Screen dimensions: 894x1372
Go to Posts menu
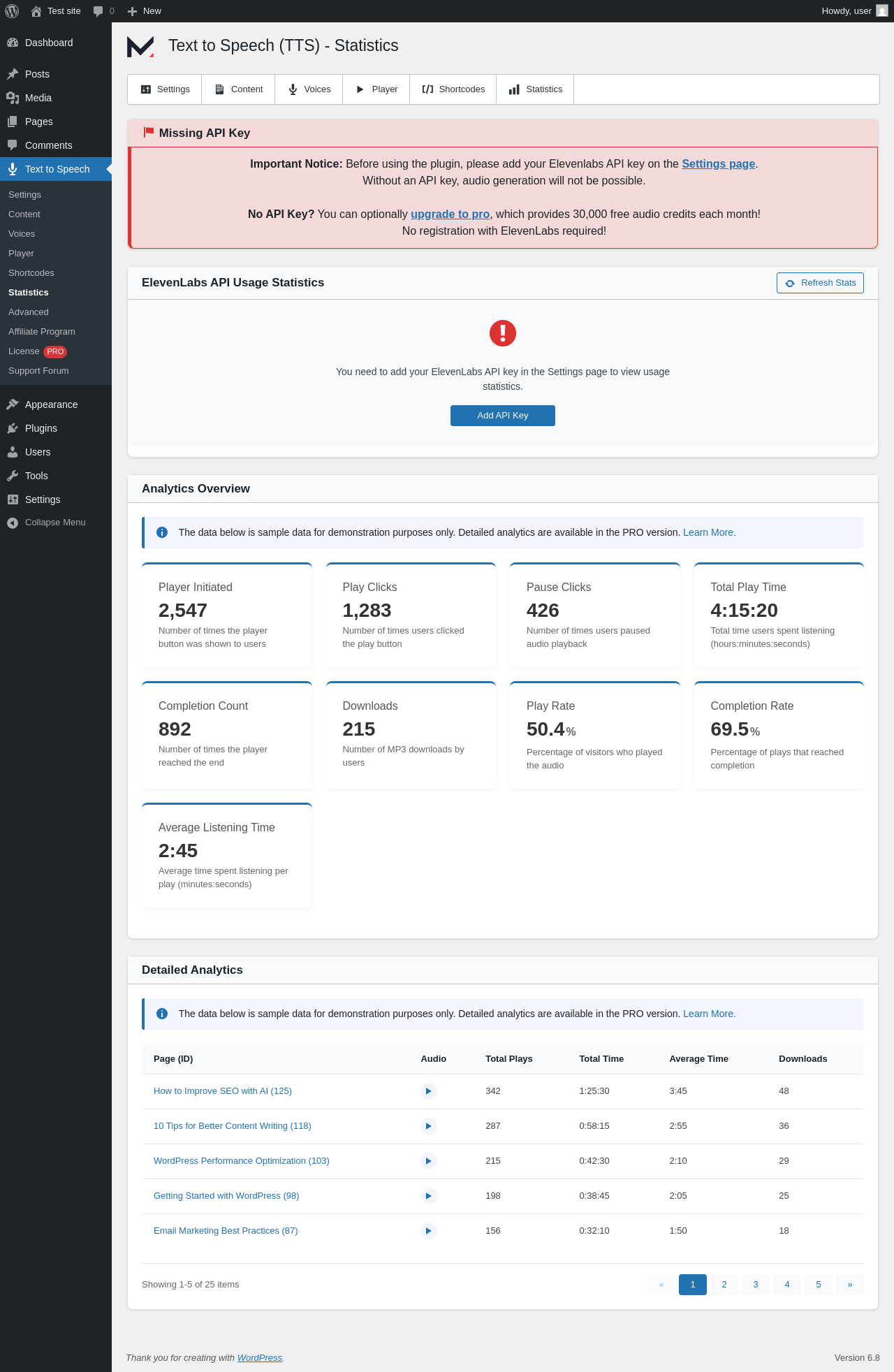(x=56, y=74)
